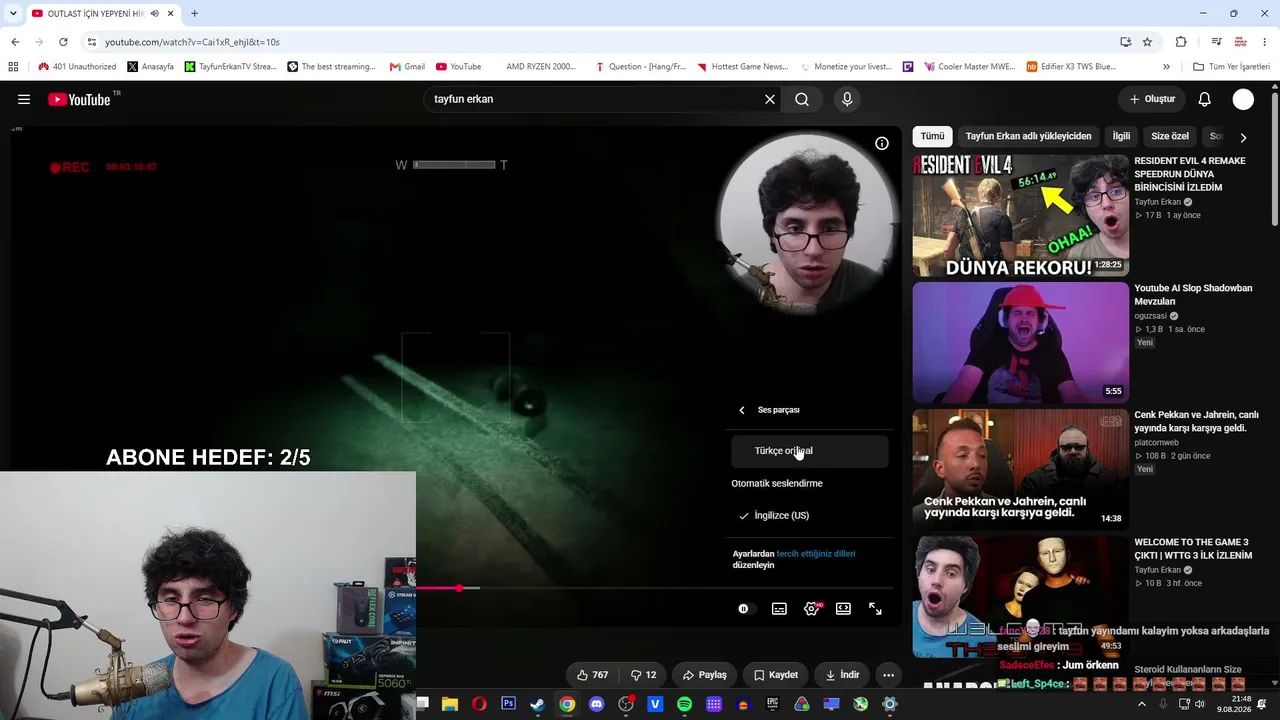Open the browser extensions puzzle icon
Screen dimensions: 1280x720
(x=1181, y=42)
